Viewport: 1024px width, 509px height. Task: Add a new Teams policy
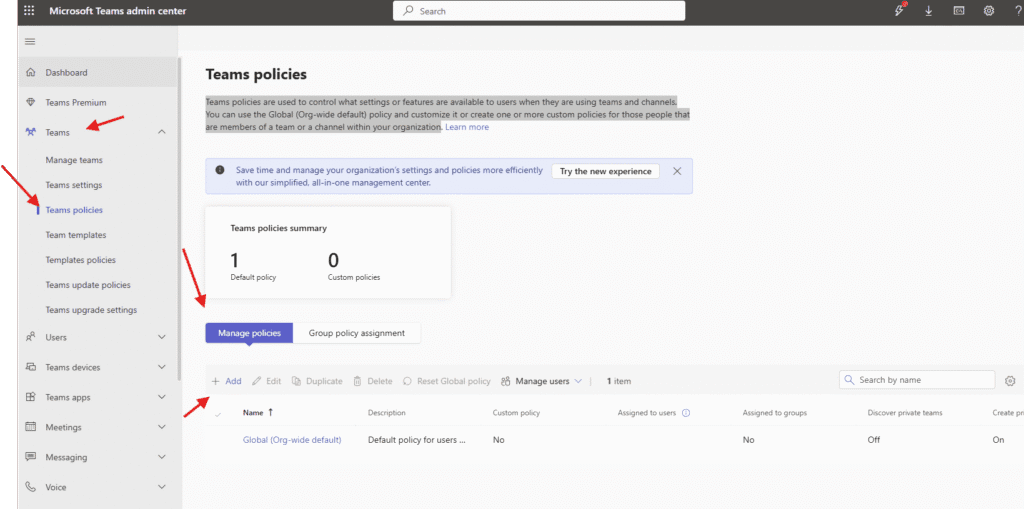[226, 381]
